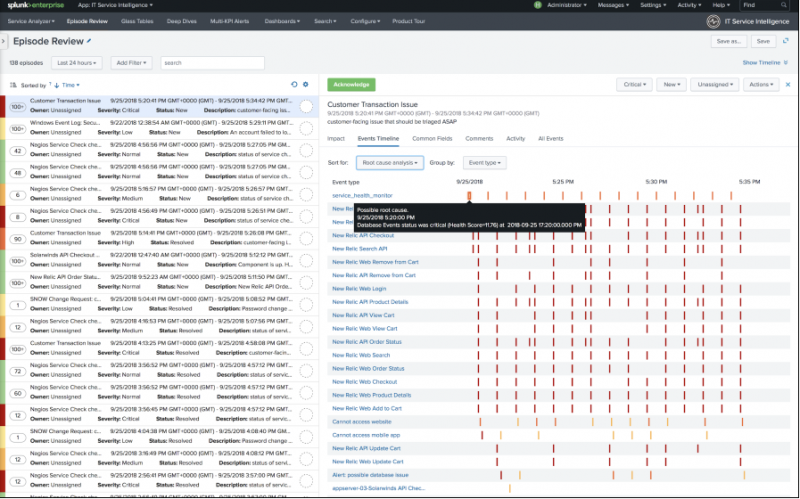Refresh the episode list
The height and width of the screenshot is (499, 800).
pos(294,85)
